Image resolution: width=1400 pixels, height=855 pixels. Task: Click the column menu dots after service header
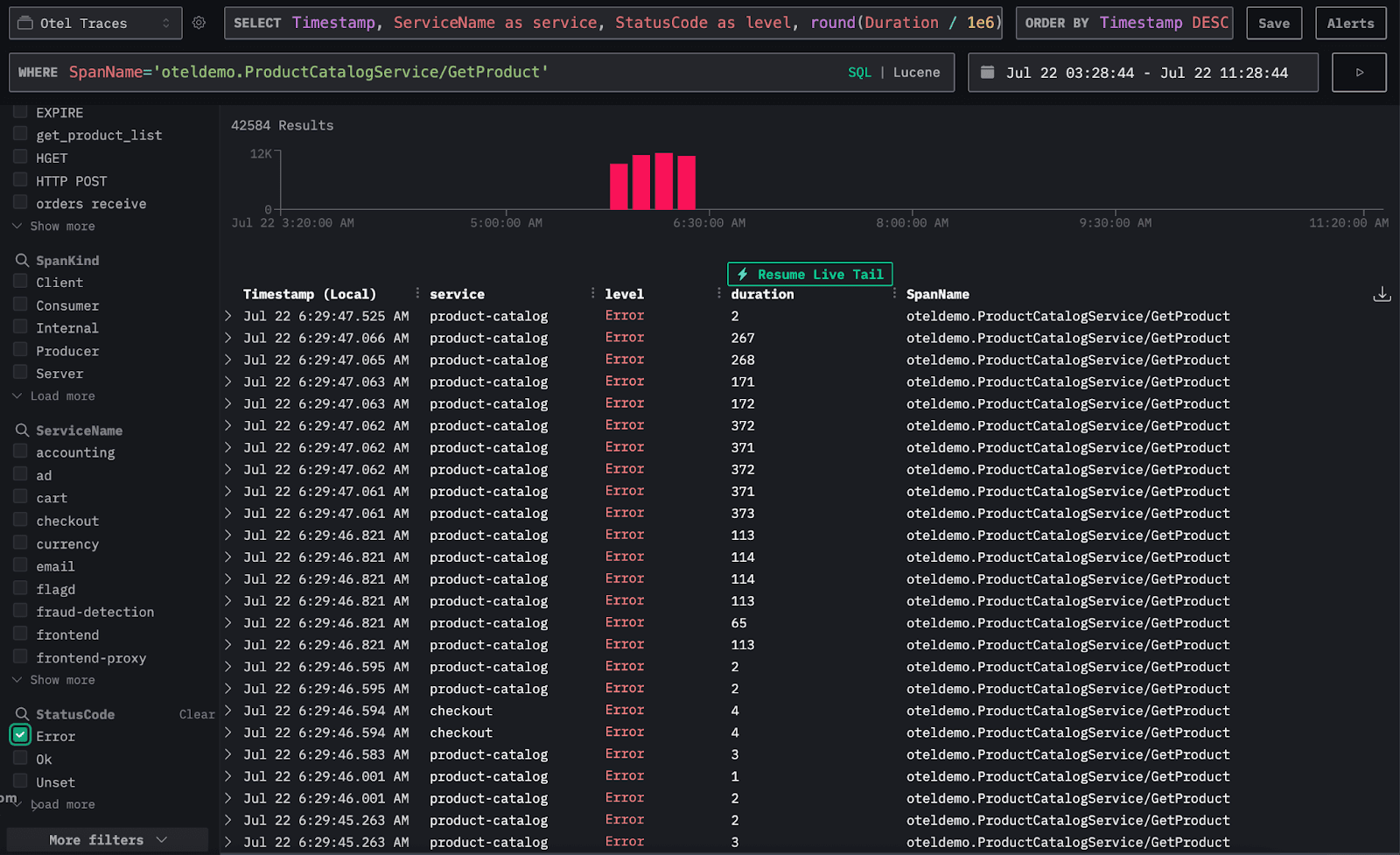592,294
